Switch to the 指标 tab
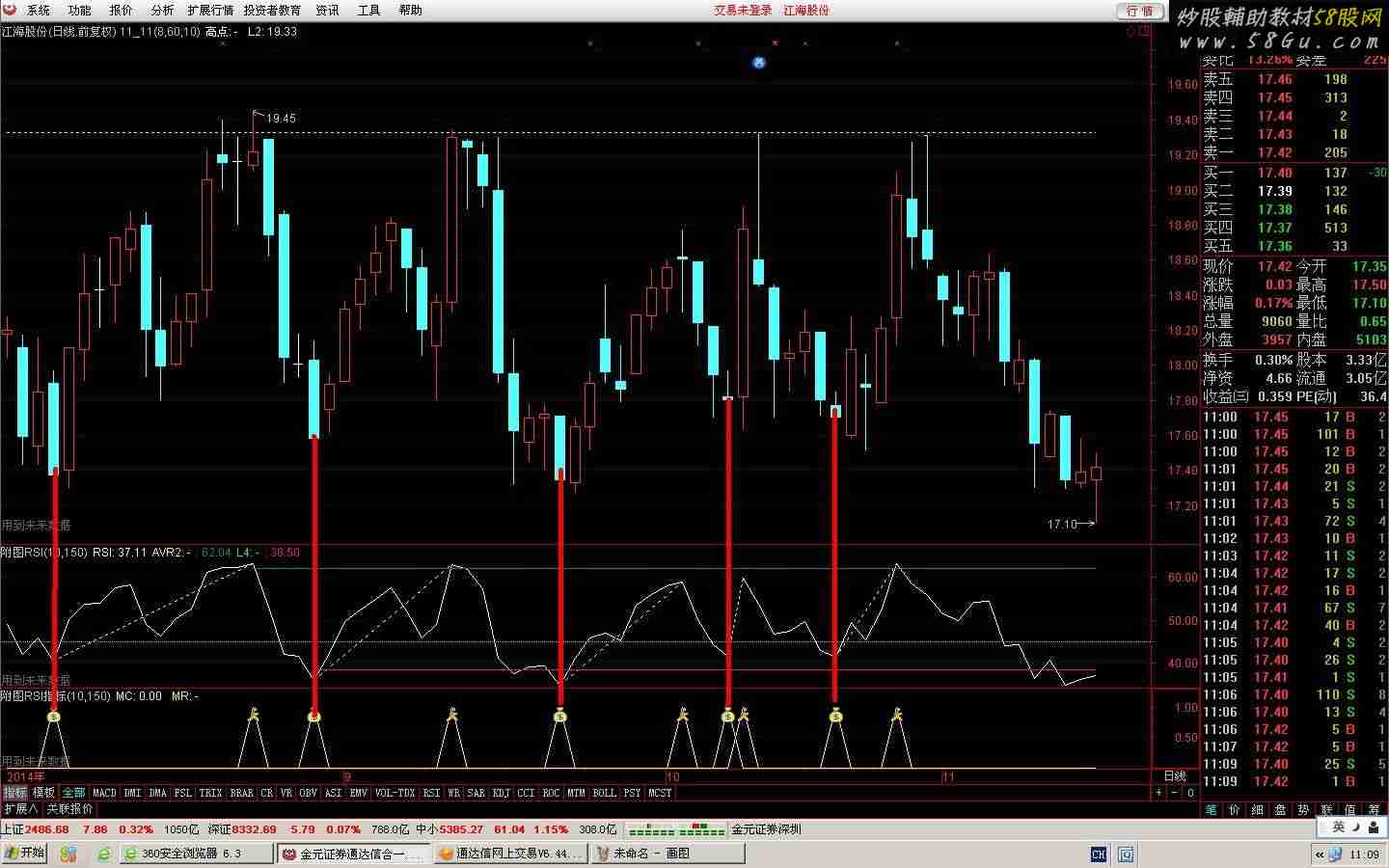Screen dimensions: 1389x868 pos(14,793)
